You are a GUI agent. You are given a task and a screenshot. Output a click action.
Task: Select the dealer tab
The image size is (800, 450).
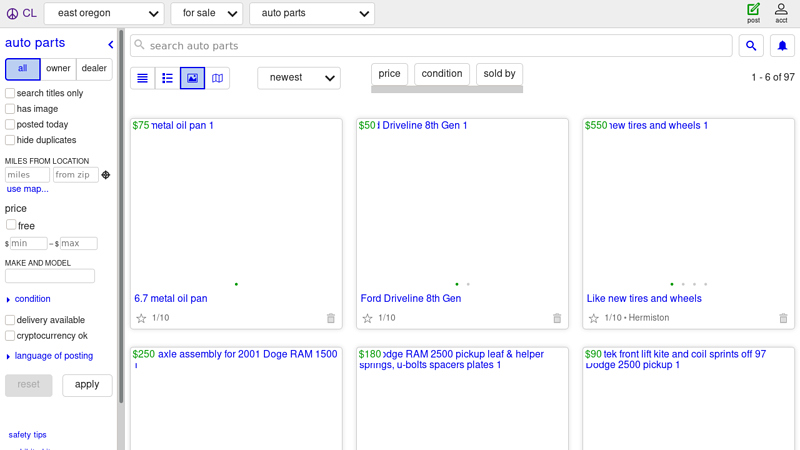tap(94, 69)
